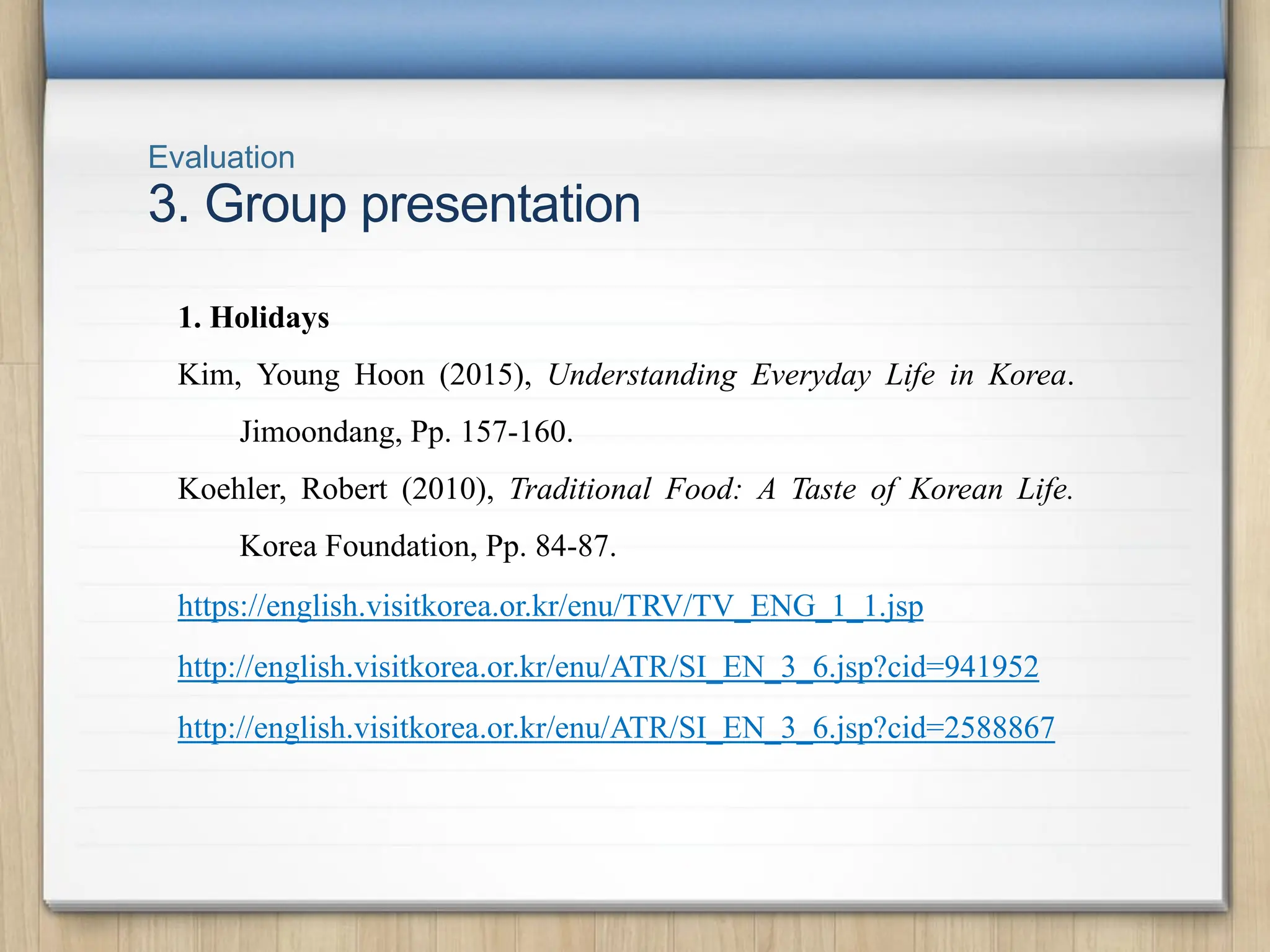1270x952 pixels.
Task: Click the '3. Group presentation' slide title
Action: coord(394,204)
